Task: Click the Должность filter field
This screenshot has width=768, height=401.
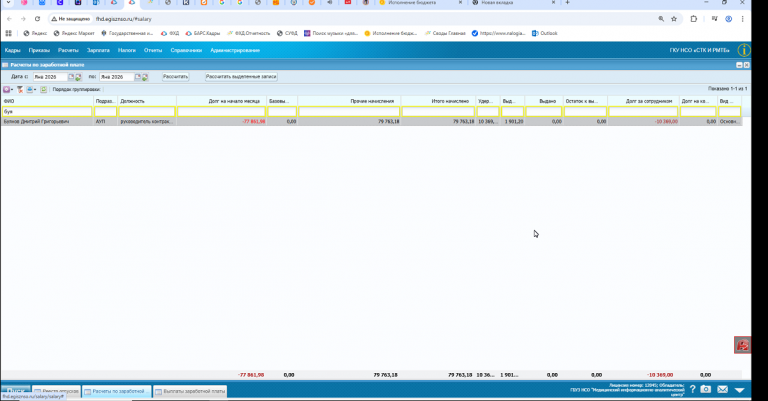Action: 147,112
